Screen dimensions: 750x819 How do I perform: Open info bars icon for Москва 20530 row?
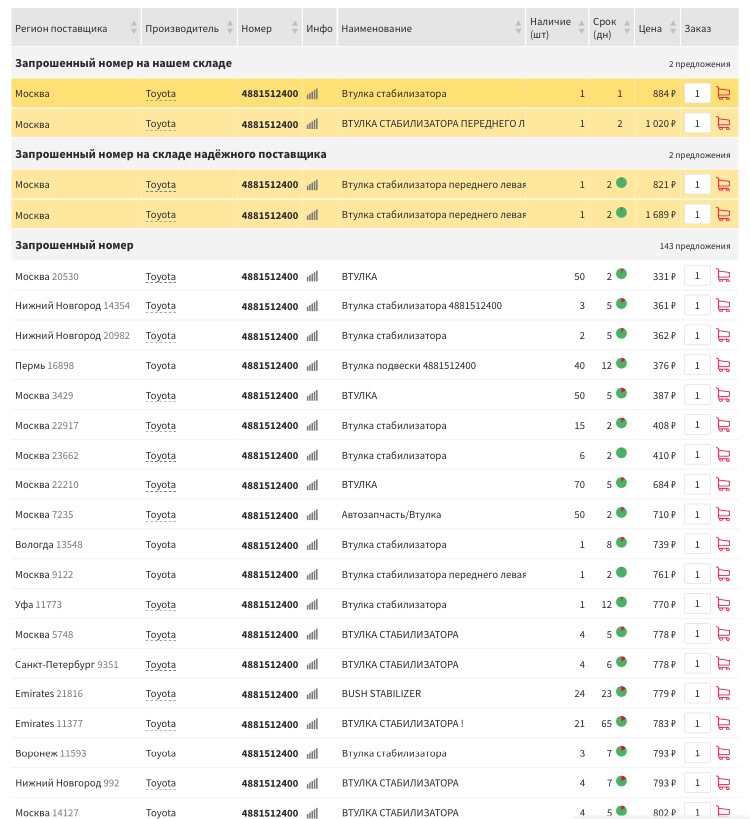(312, 276)
